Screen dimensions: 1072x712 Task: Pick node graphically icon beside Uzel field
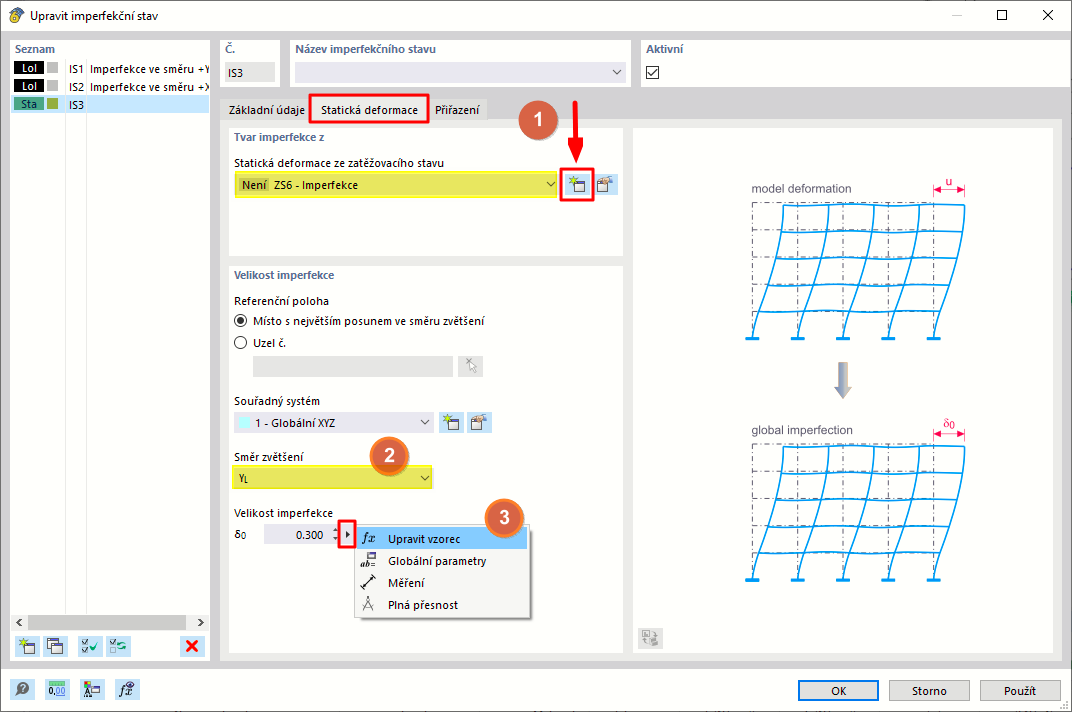coord(471,366)
